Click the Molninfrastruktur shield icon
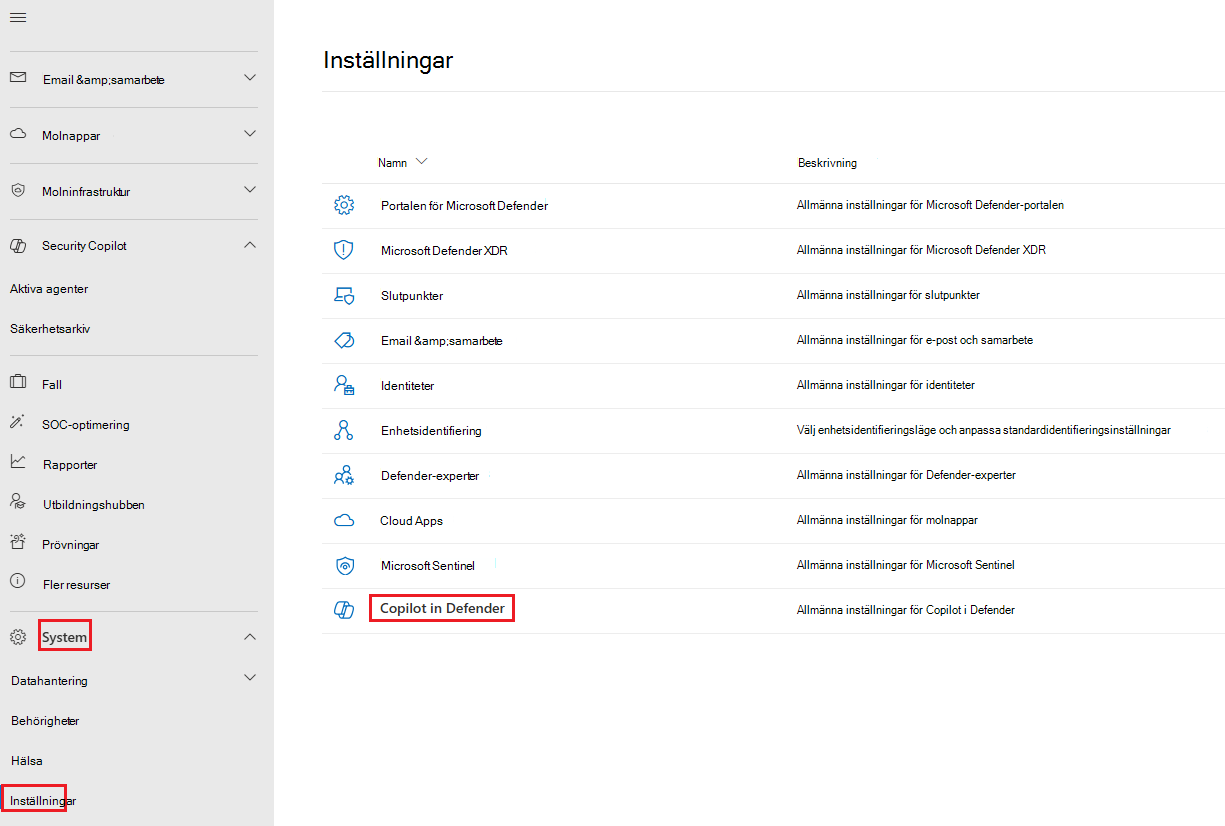 click(18, 190)
